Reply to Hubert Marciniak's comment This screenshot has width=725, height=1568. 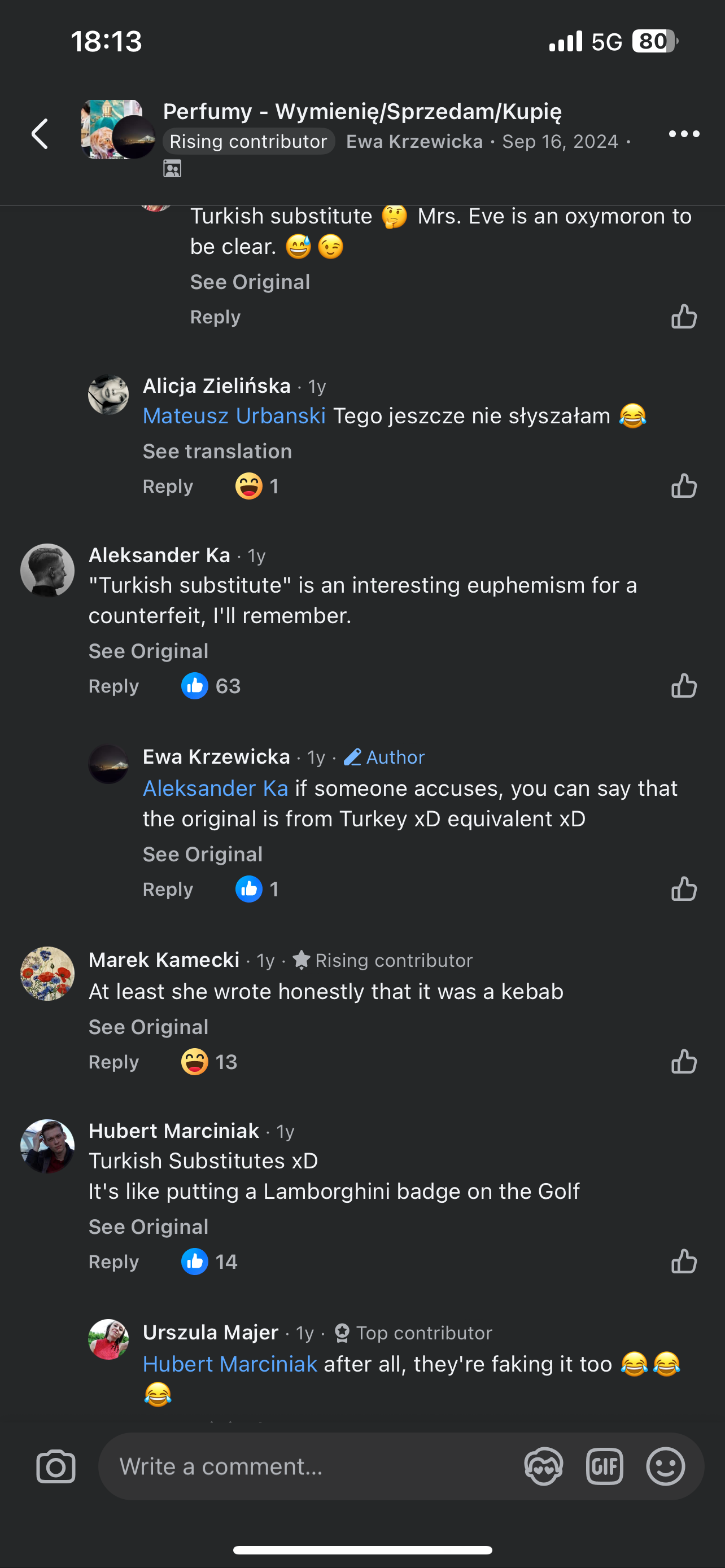click(114, 1262)
